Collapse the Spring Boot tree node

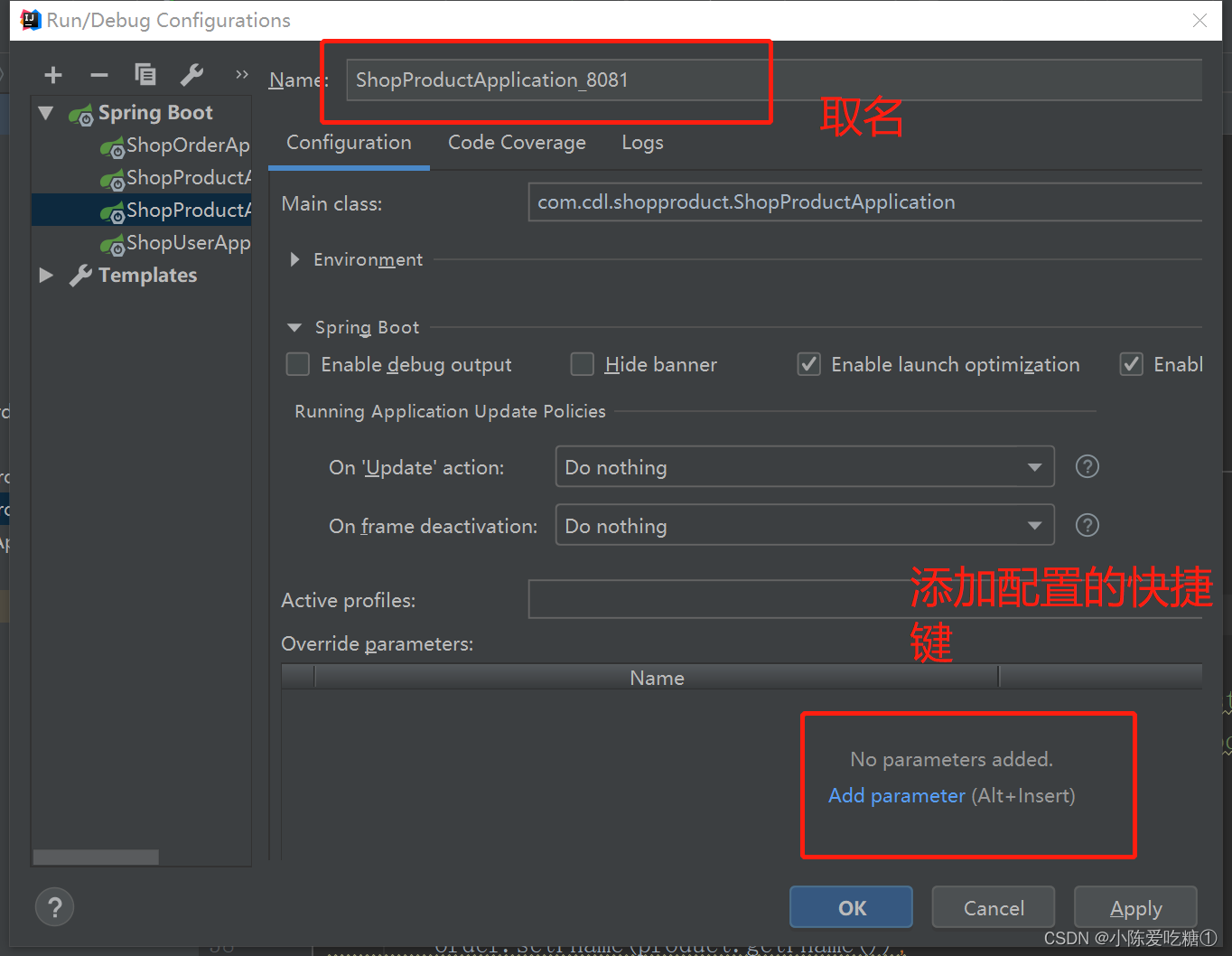[x=46, y=113]
